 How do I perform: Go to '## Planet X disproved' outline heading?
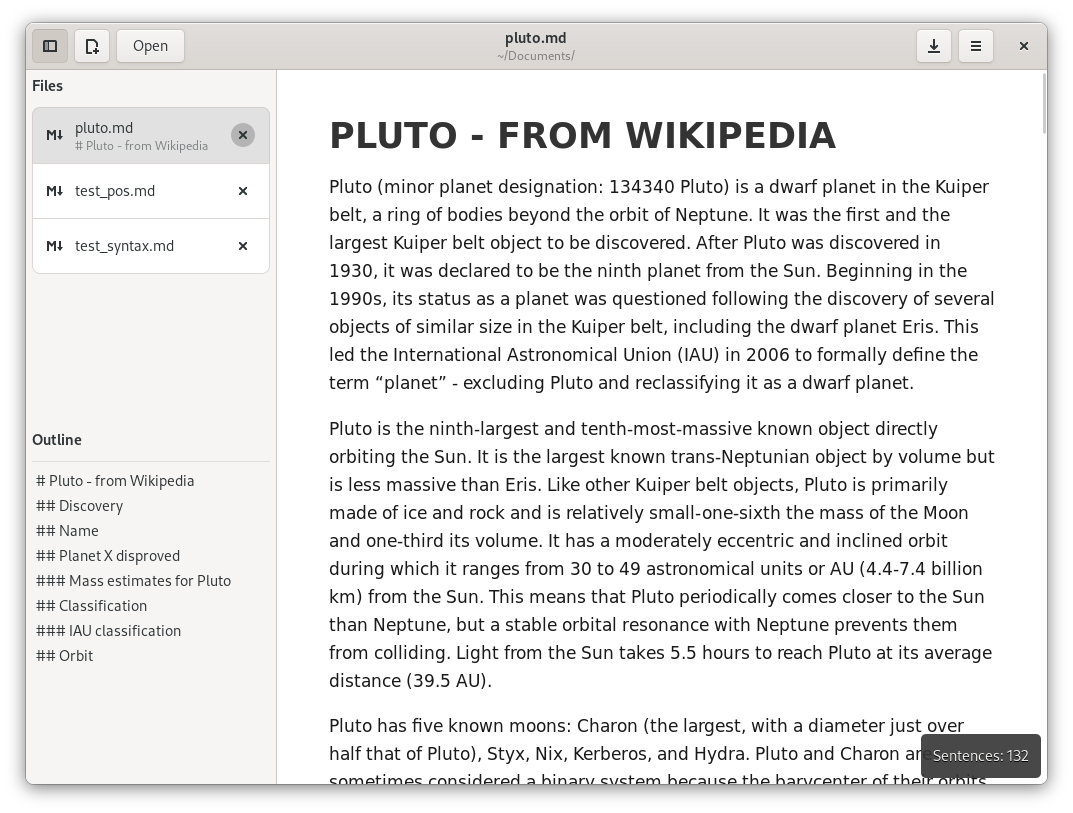pyautogui.click(x=108, y=556)
